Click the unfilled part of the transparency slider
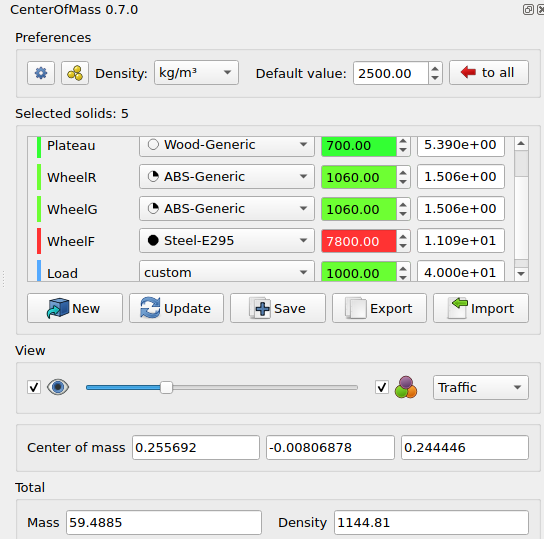 [265, 387]
